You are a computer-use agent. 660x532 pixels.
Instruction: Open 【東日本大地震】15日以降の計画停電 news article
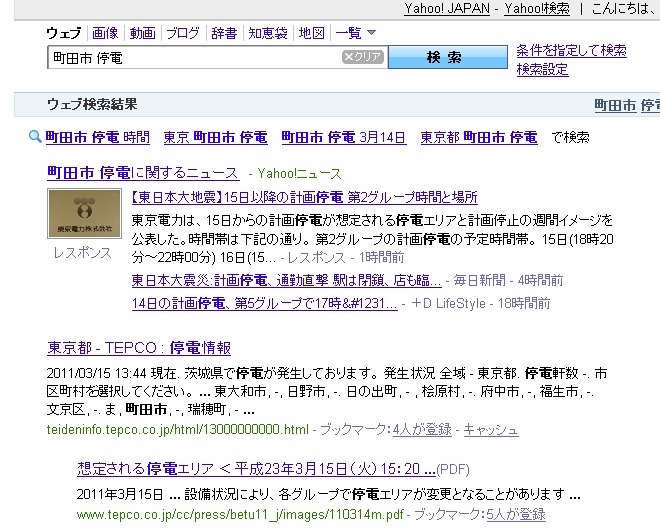tap(305, 197)
